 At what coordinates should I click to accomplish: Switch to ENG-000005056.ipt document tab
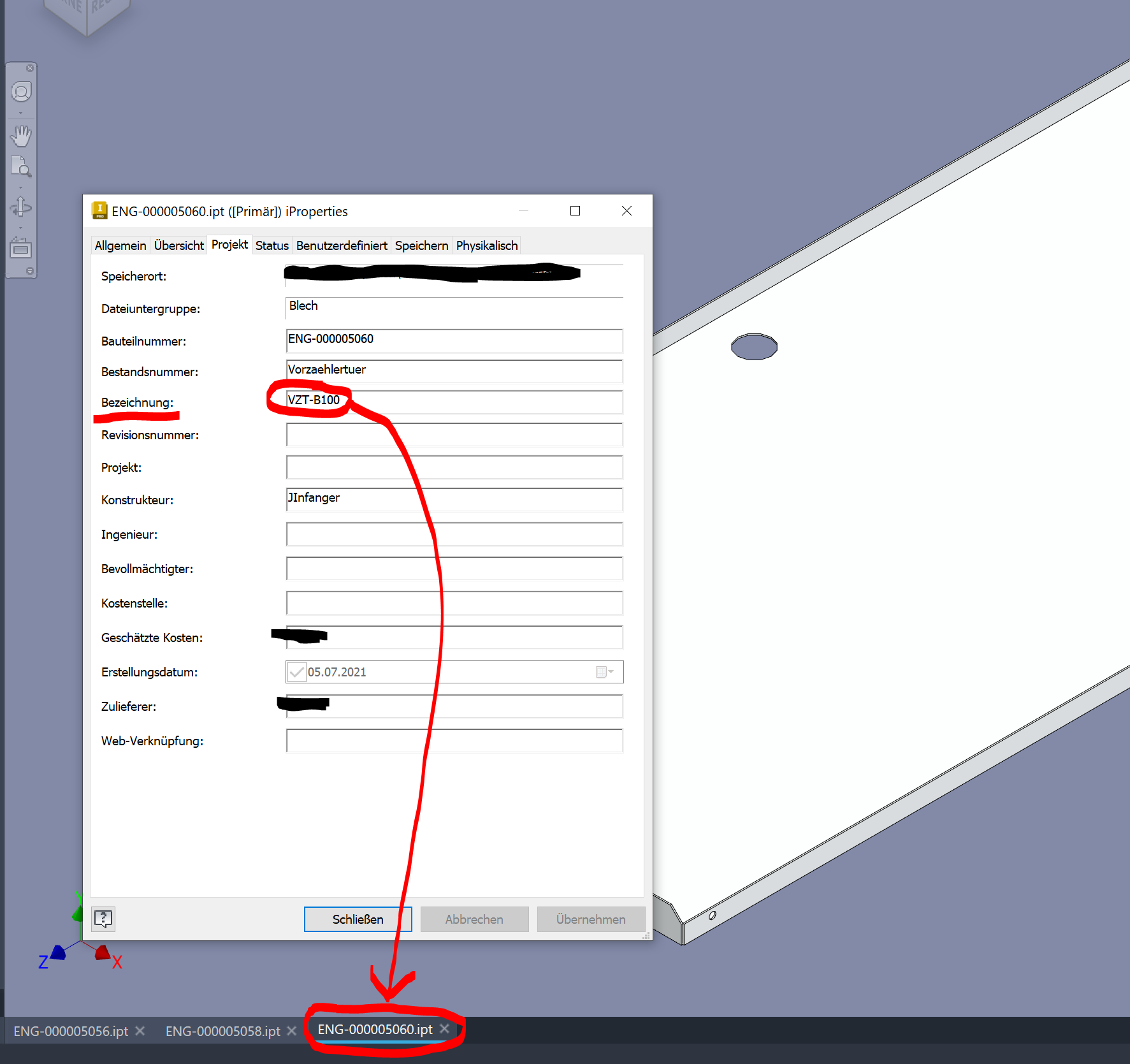[71, 1031]
